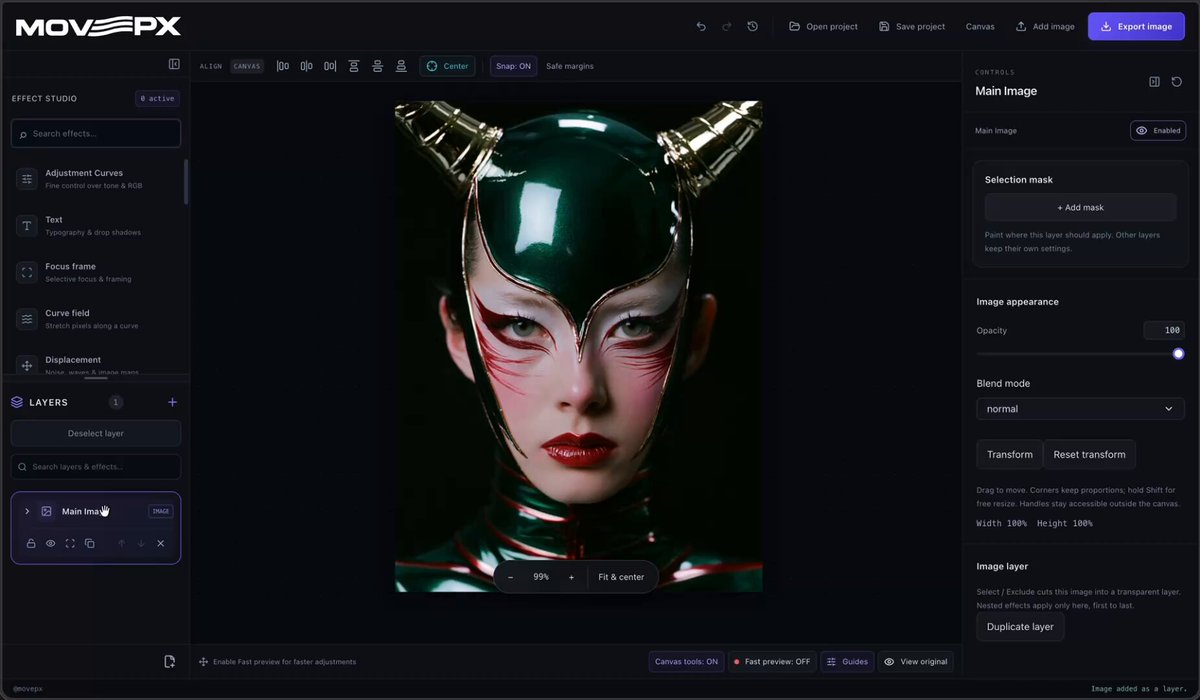Screen dimensions: 1200x700
Task: Click the MOVEPX logo
Action: coord(98,27)
